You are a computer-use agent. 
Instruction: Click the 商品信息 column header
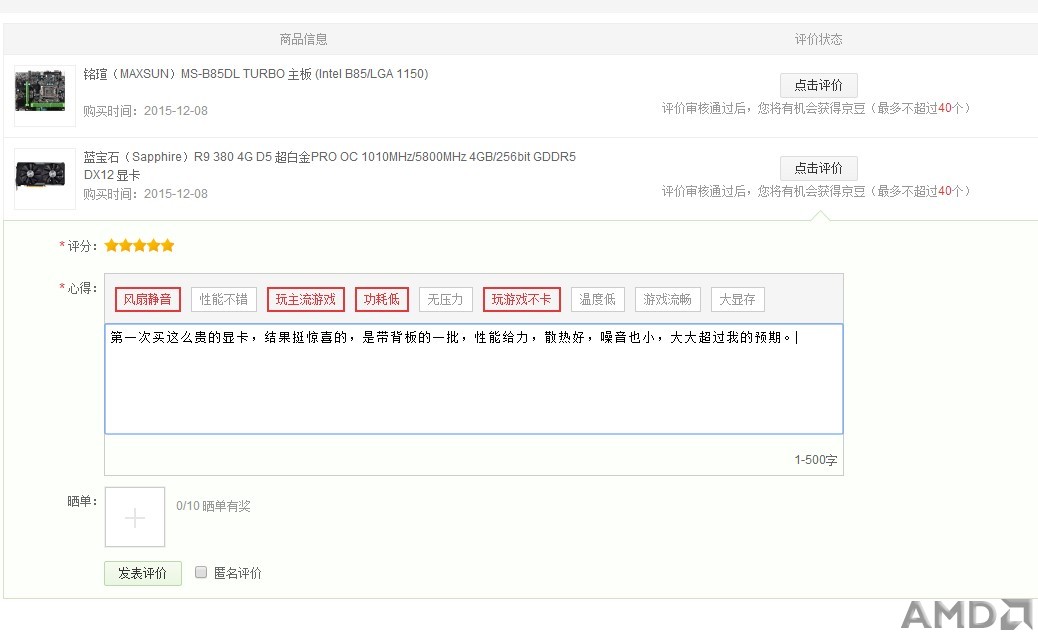(x=304, y=39)
